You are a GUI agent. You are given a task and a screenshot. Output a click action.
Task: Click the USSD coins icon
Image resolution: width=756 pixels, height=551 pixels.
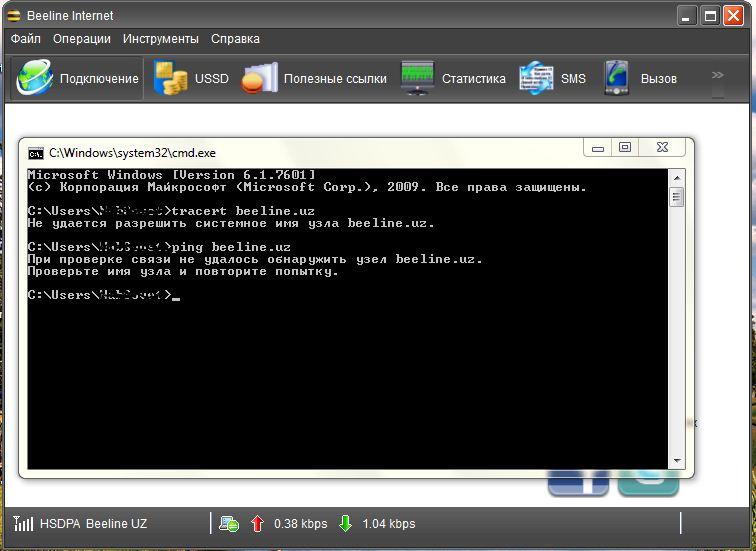coord(171,78)
